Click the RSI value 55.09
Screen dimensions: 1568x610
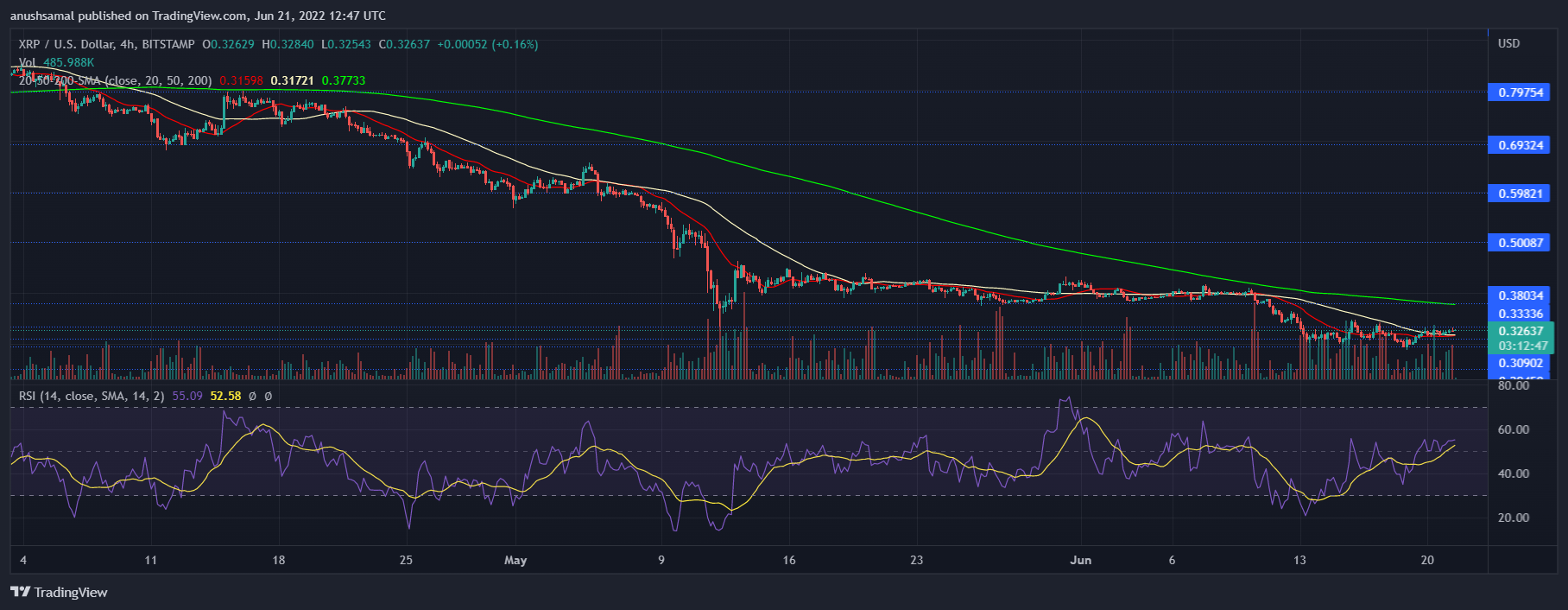[187, 396]
